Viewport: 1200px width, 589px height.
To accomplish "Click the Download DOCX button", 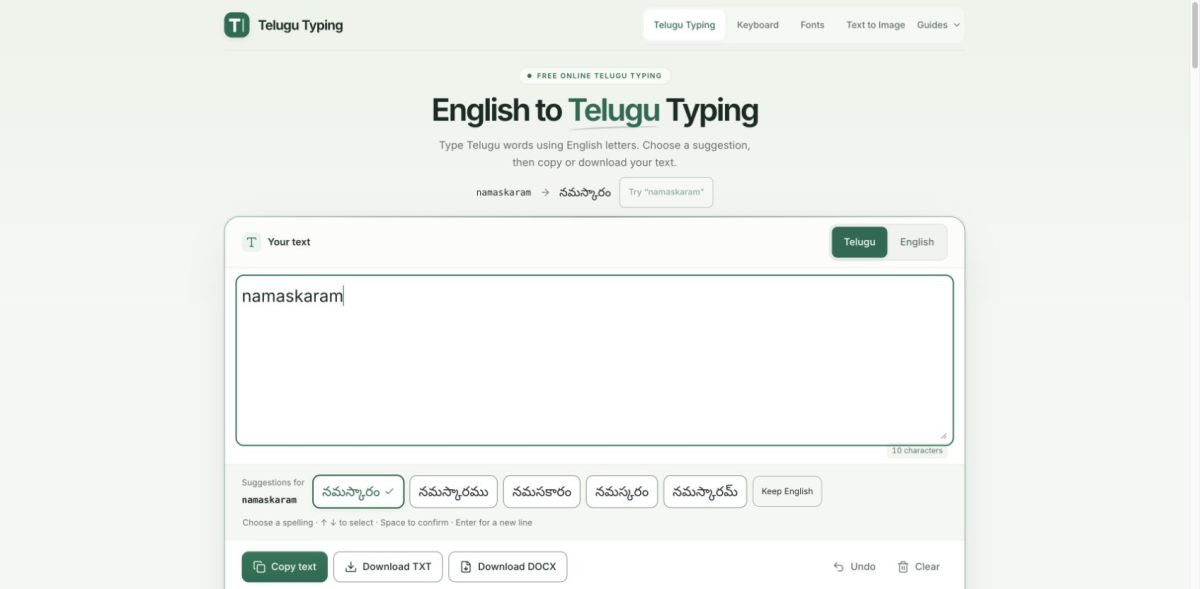I will point(508,566).
